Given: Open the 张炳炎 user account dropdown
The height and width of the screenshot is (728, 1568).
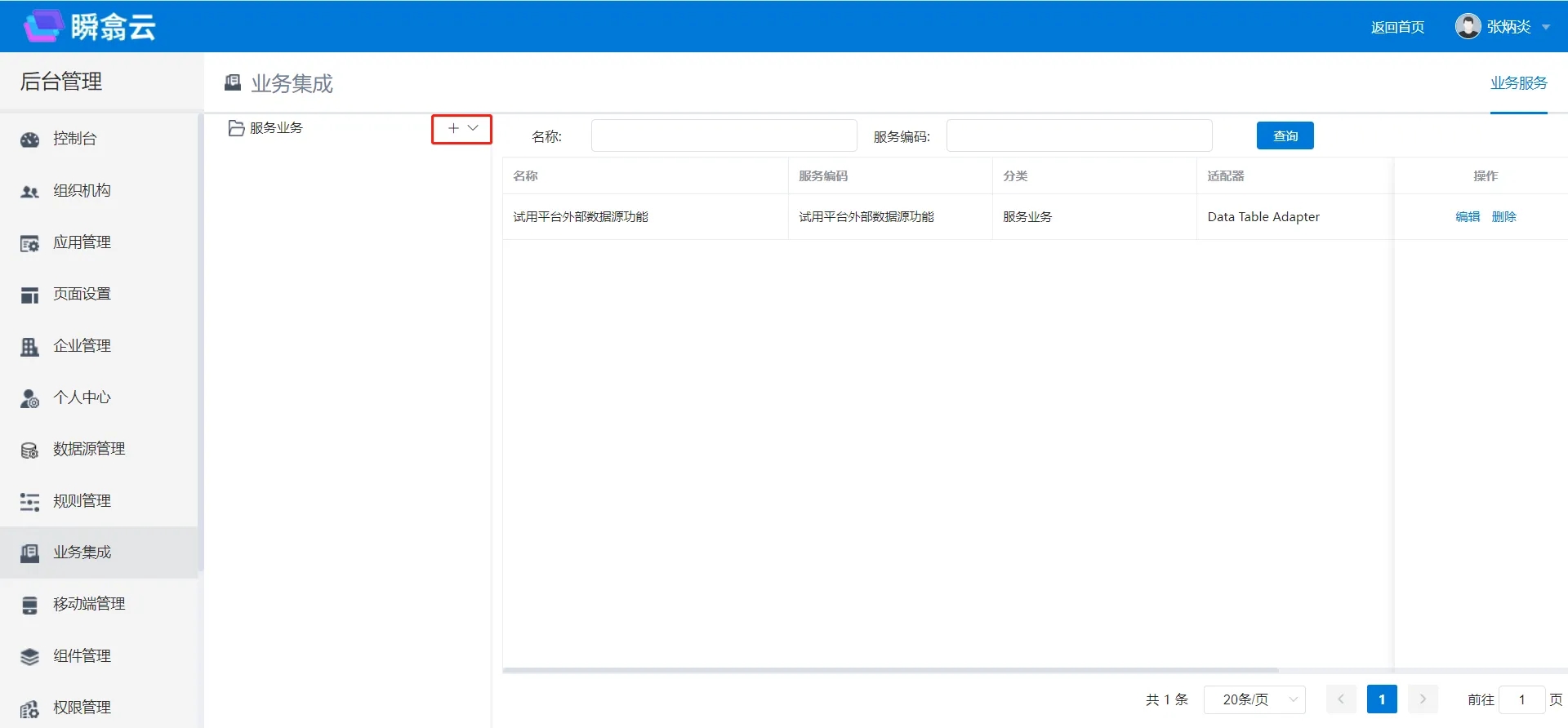Looking at the screenshot, I should 1503,27.
